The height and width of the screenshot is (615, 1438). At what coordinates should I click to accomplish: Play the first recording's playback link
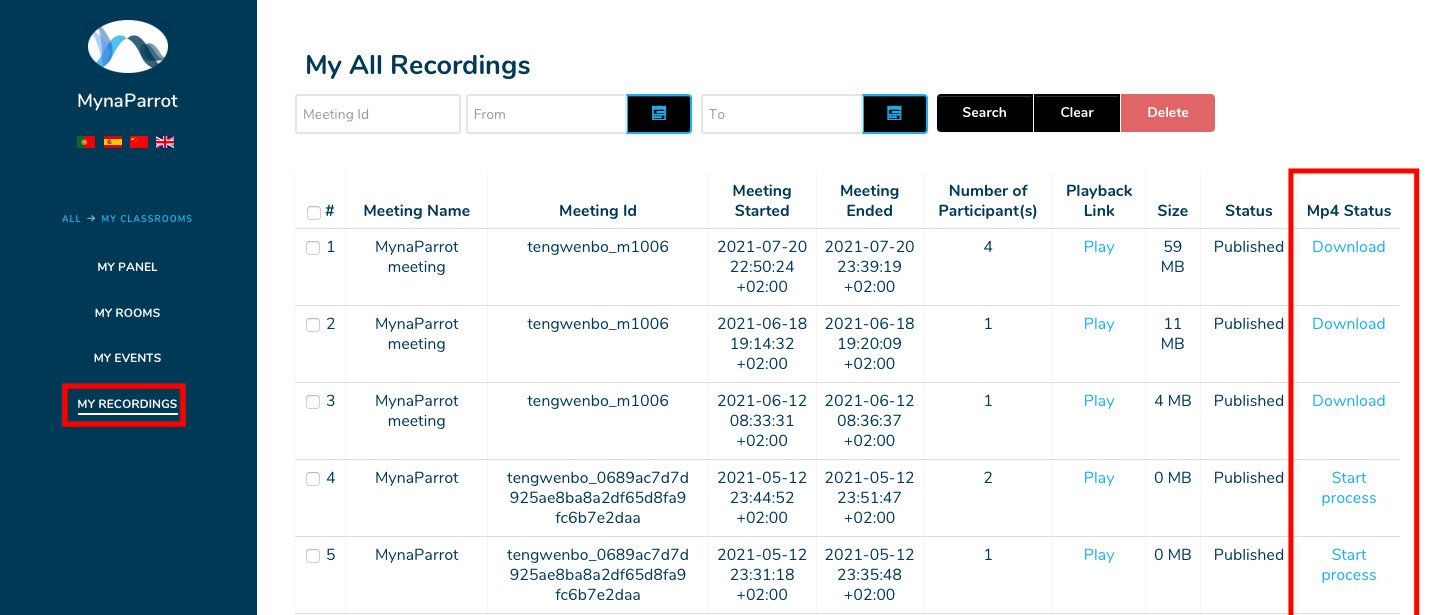tap(1099, 247)
